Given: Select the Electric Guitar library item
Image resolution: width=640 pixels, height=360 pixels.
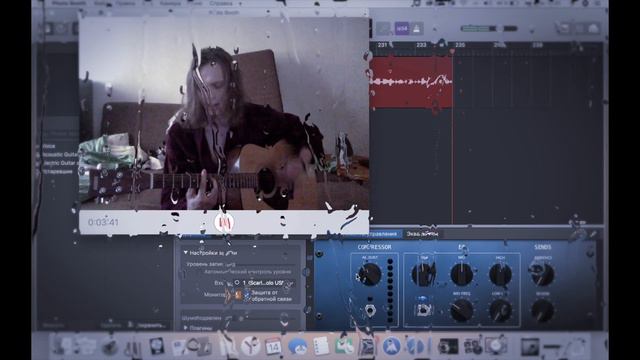Looking at the screenshot, I should pos(59,163).
